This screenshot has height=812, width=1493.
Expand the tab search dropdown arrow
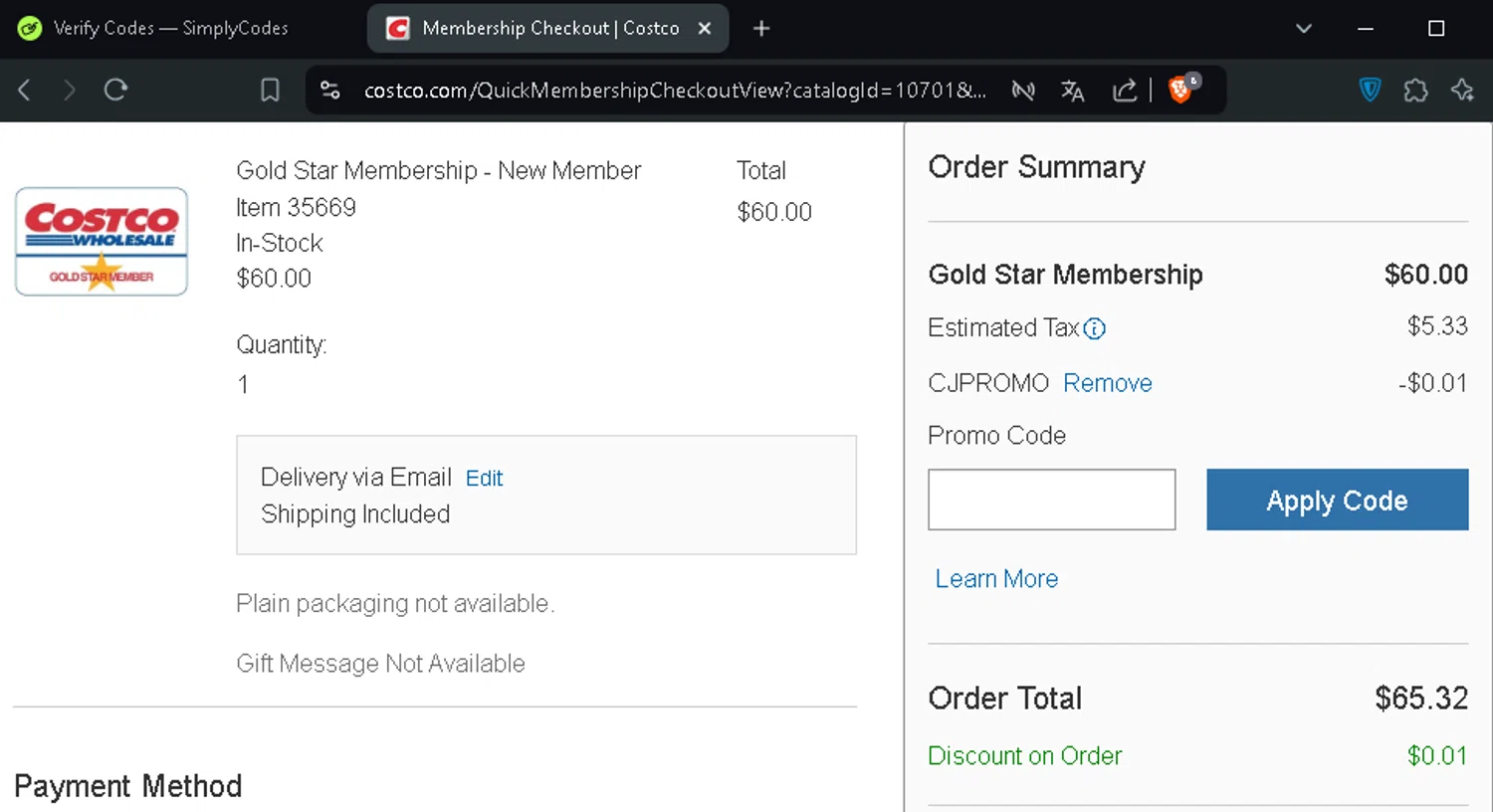1304,29
